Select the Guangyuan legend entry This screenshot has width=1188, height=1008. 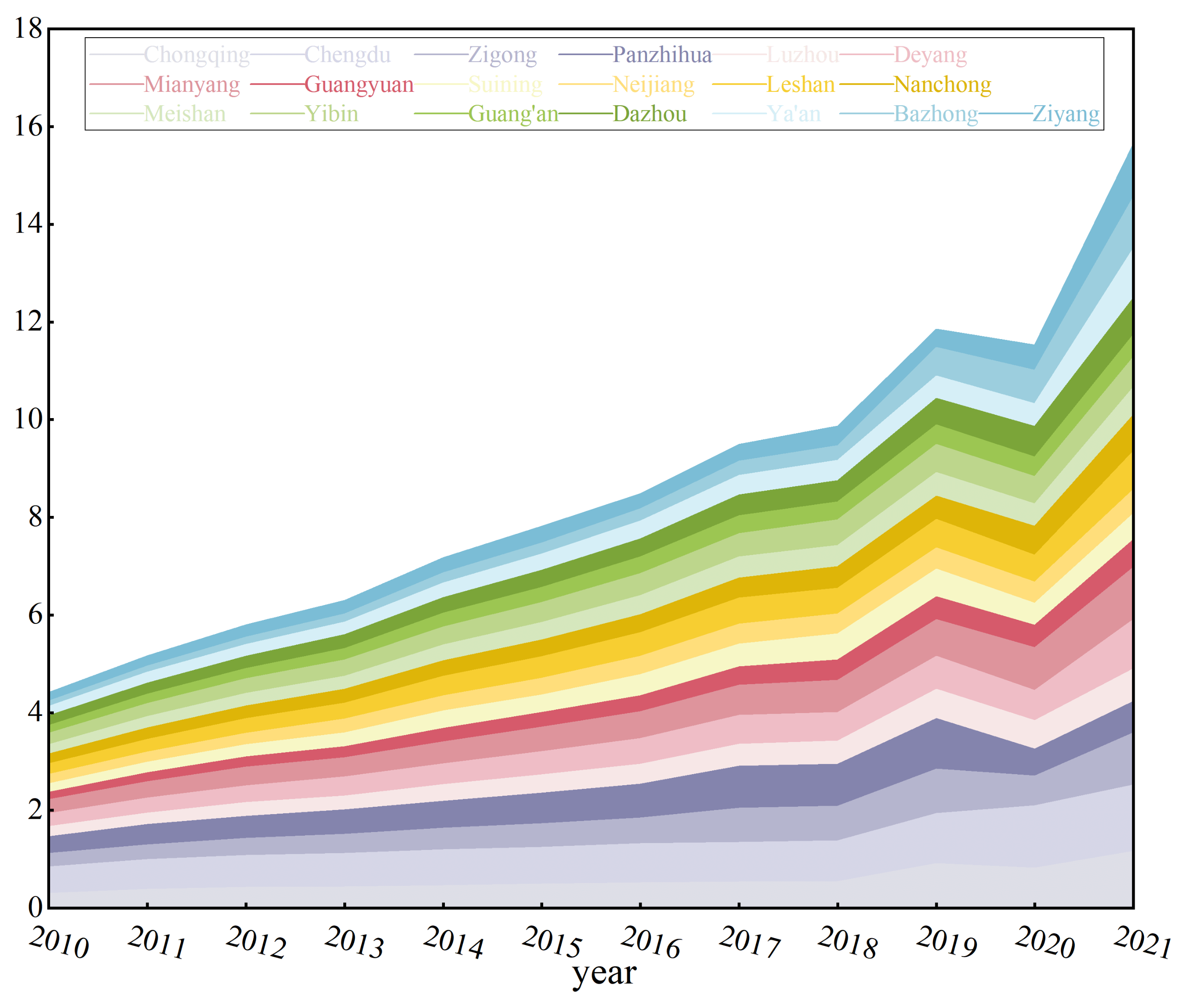click(358, 85)
